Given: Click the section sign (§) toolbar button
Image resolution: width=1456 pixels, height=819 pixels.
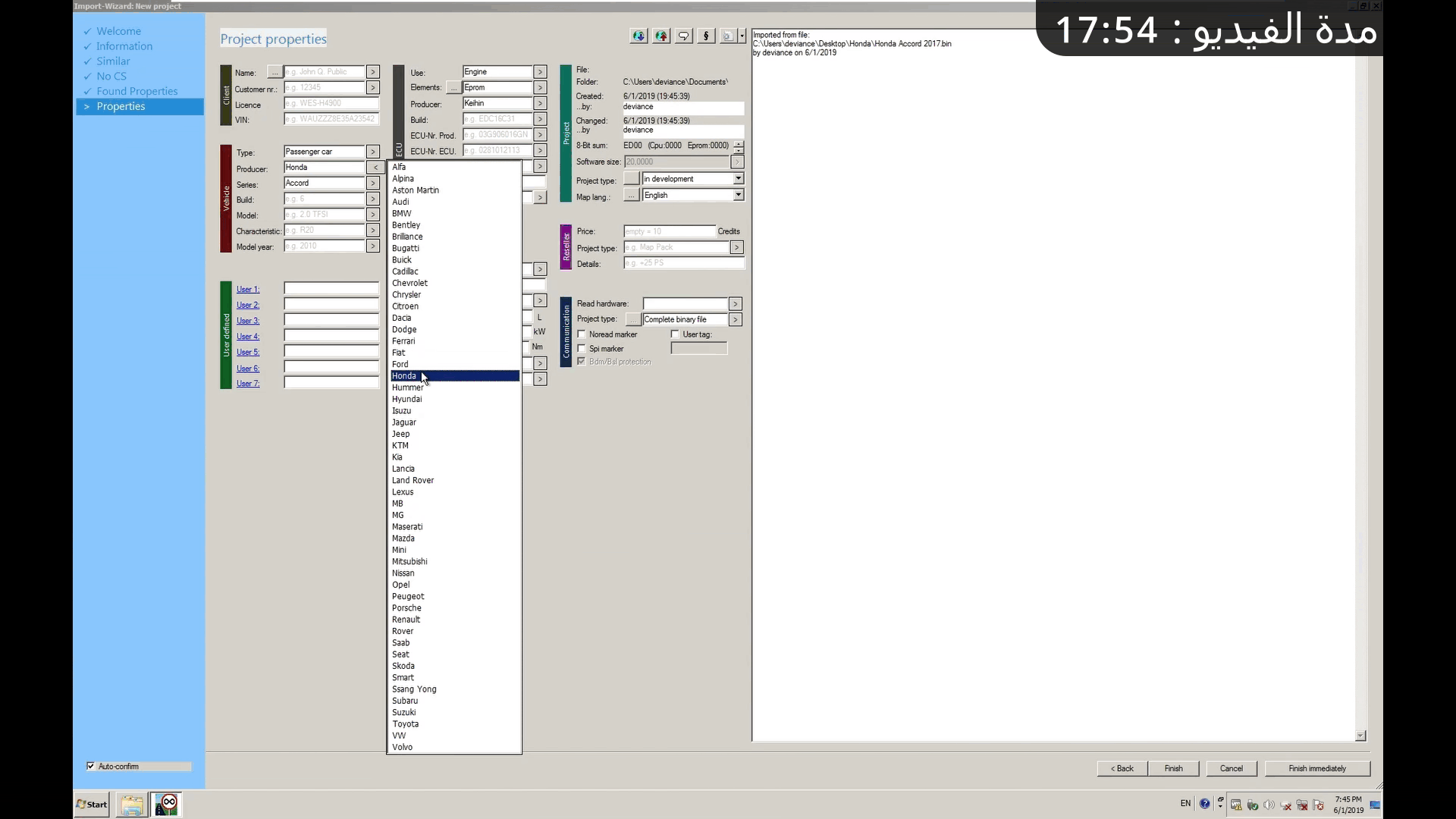Looking at the screenshot, I should pyautogui.click(x=706, y=36).
